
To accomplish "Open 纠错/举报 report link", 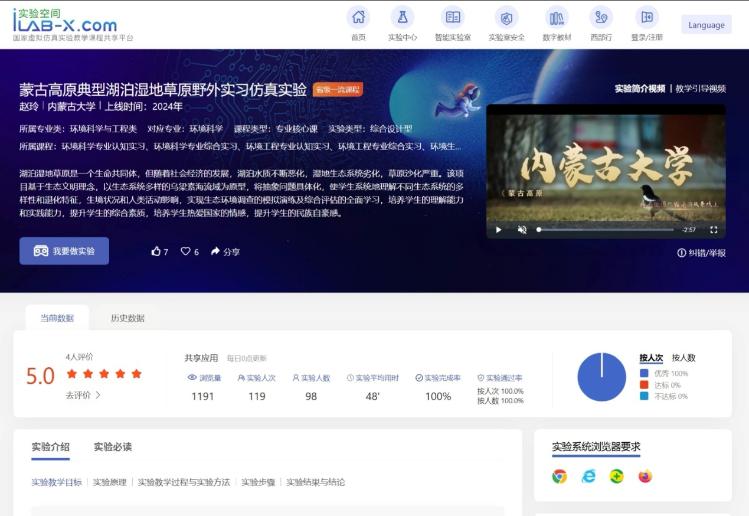I will 702,253.
